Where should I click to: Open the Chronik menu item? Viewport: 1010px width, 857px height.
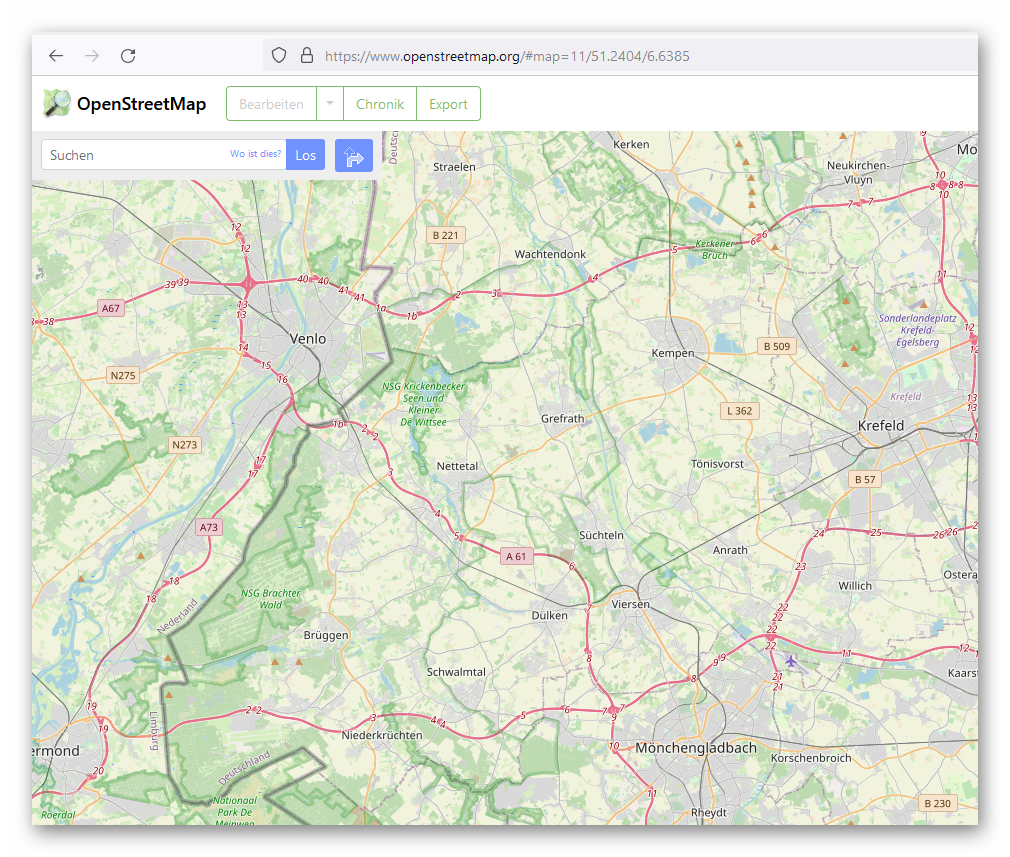[x=379, y=103]
